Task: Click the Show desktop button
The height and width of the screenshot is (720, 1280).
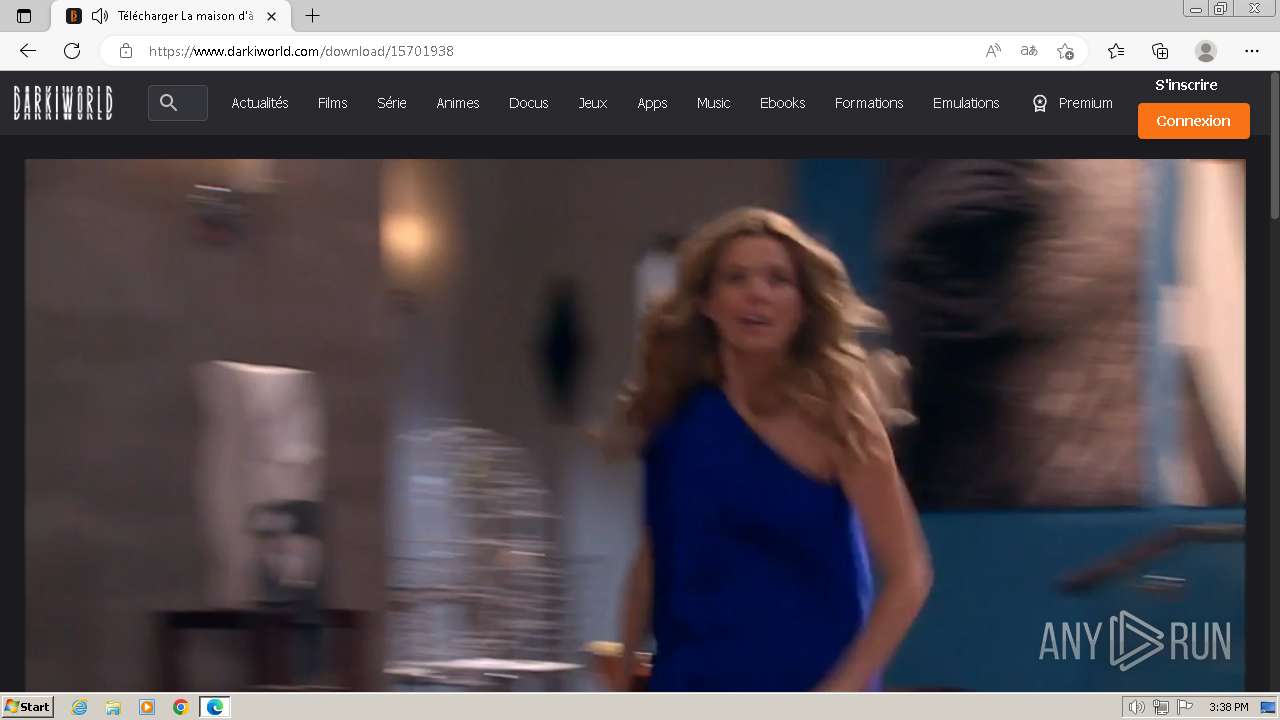Action: tap(1268, 707)
